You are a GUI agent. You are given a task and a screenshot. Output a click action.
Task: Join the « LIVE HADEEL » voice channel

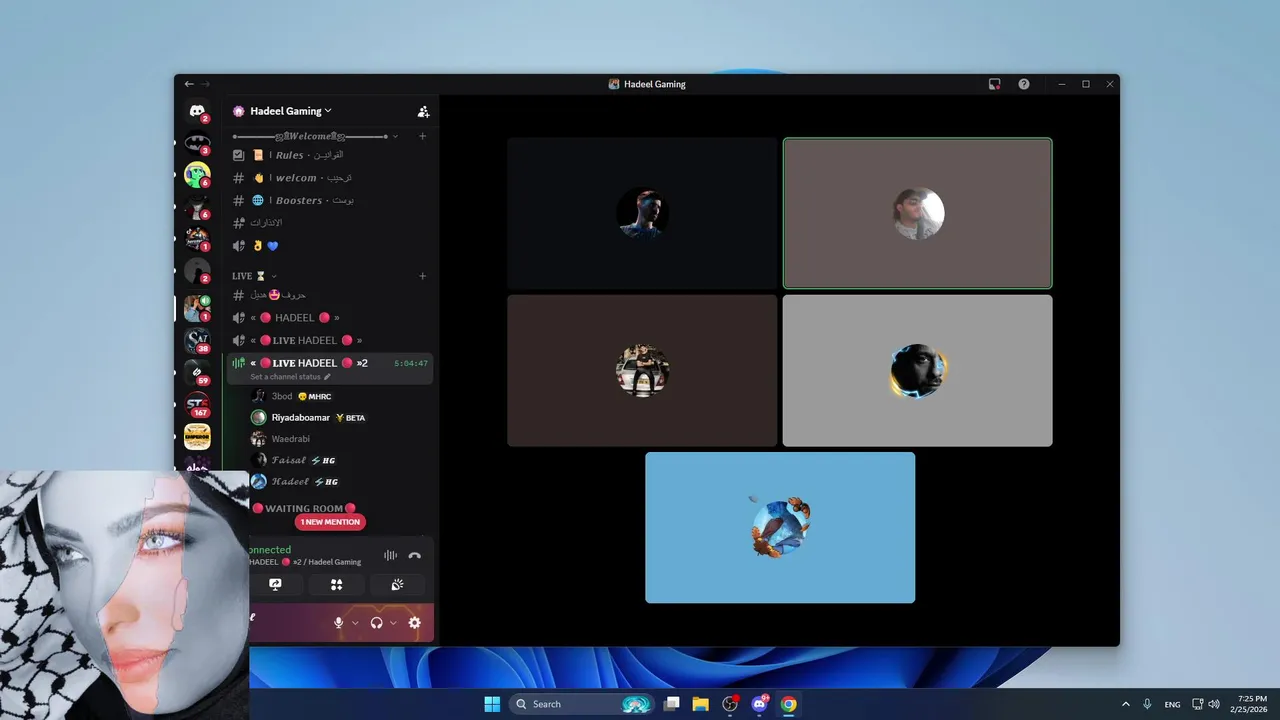tap(330, 340)
